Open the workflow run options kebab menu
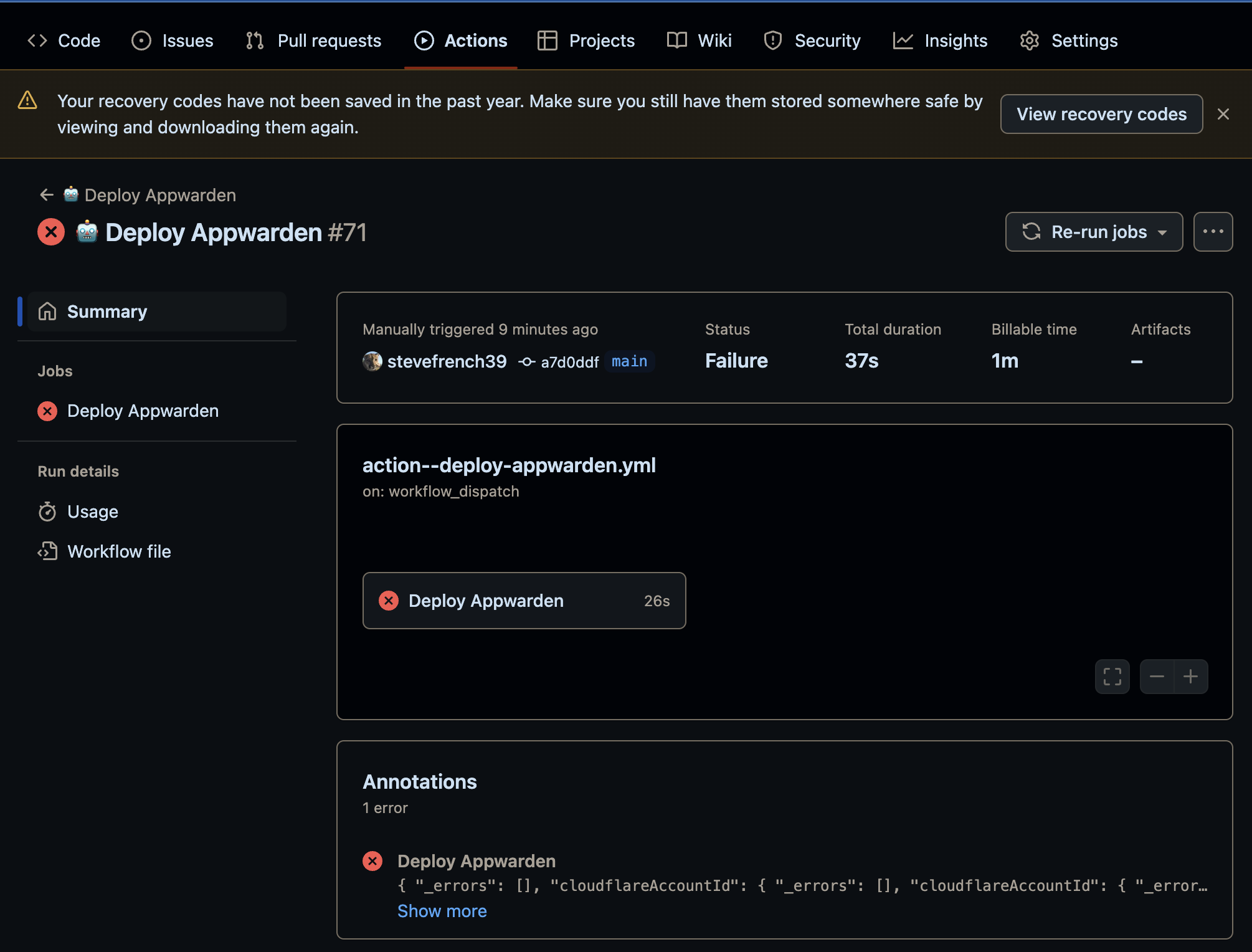This screenshot has width=1252, height=952. pos(1213,232)
